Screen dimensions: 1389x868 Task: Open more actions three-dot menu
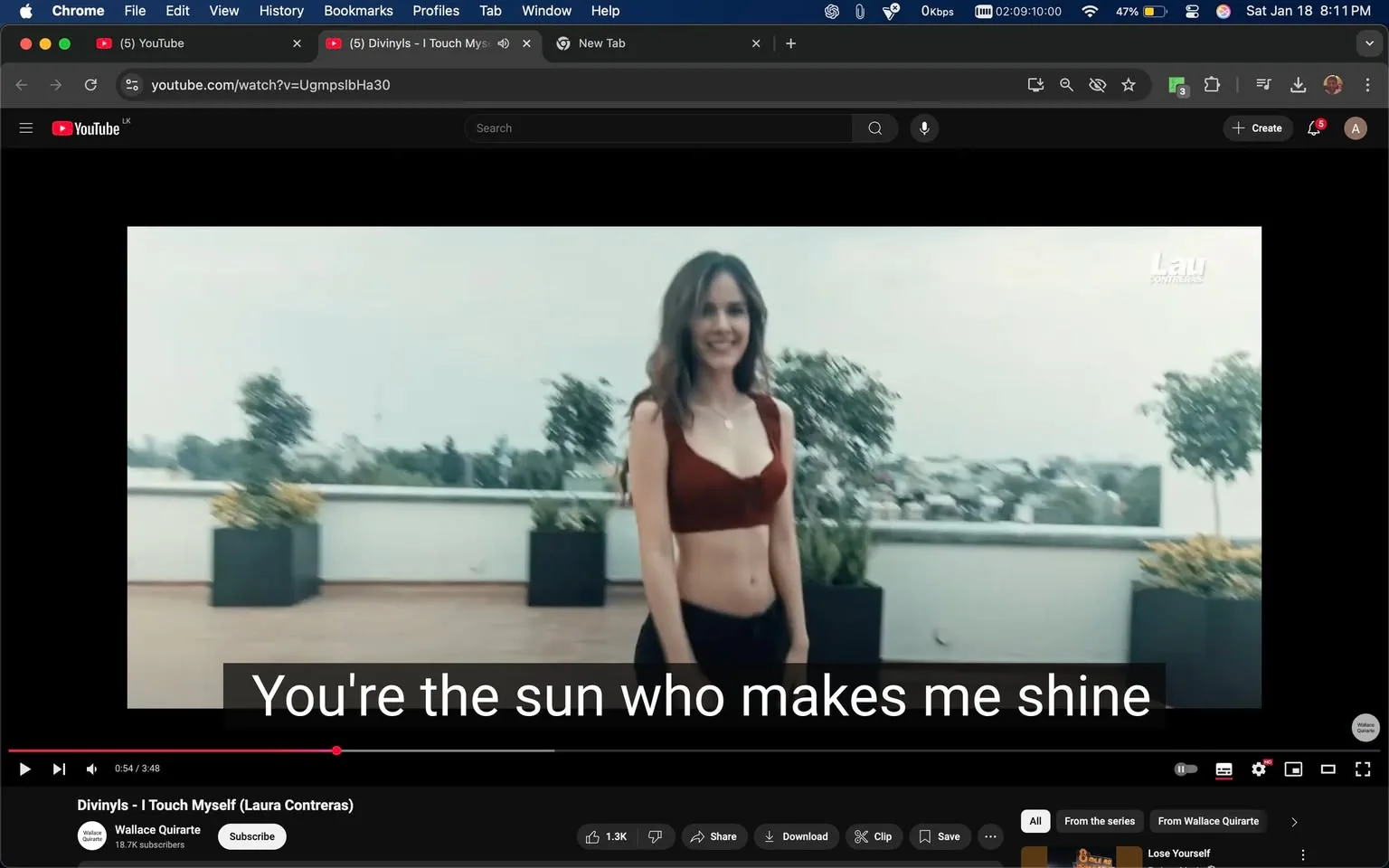coord(990,836)
